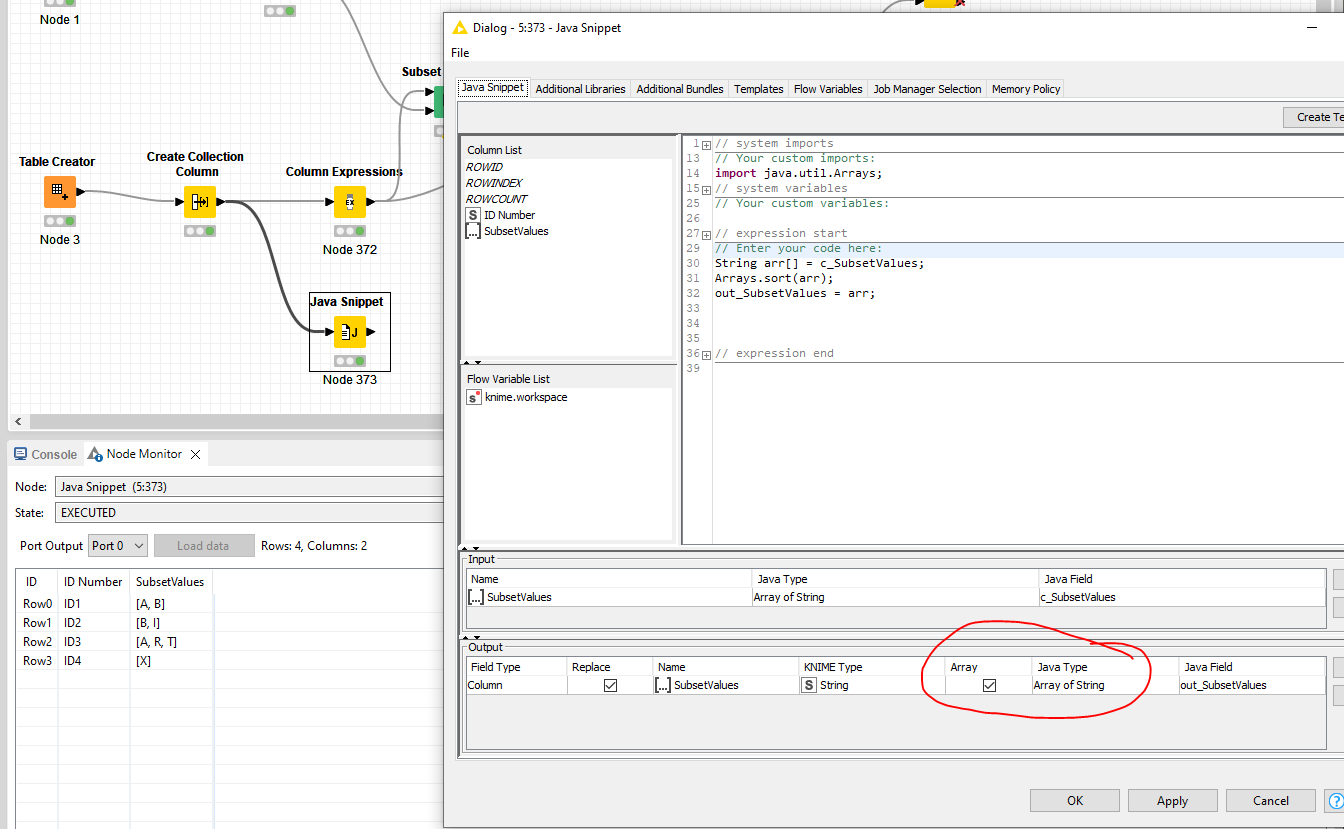Expand the folded system variables code block

(706, 189)
